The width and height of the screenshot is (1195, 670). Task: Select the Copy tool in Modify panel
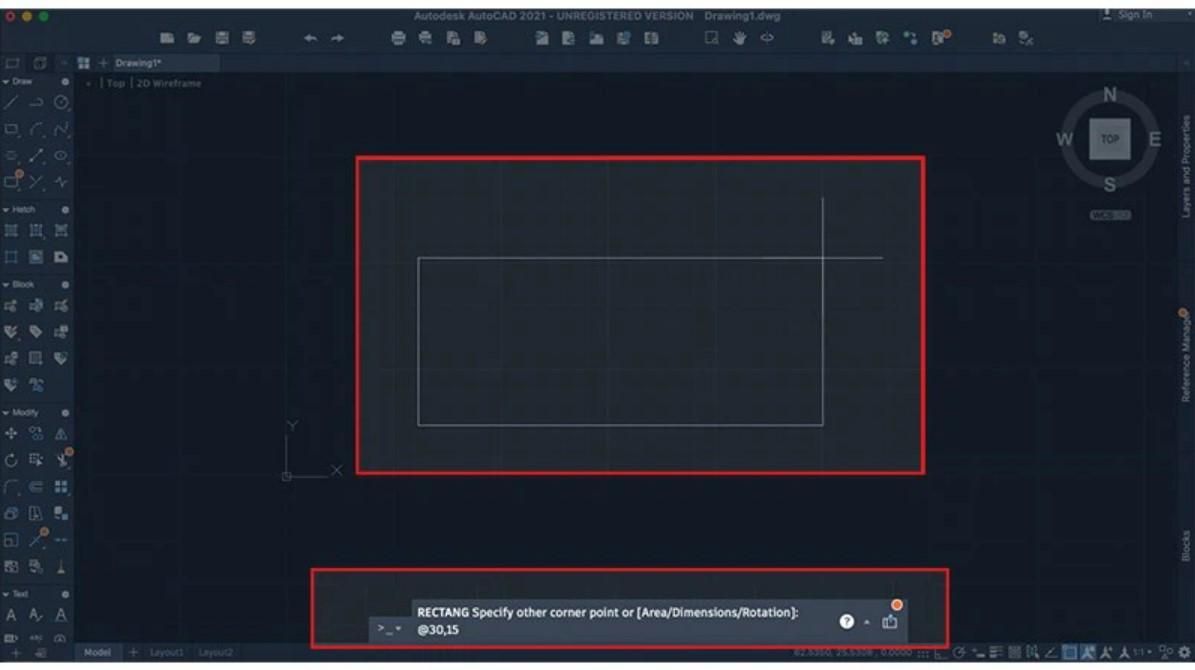tap(36, 434)
